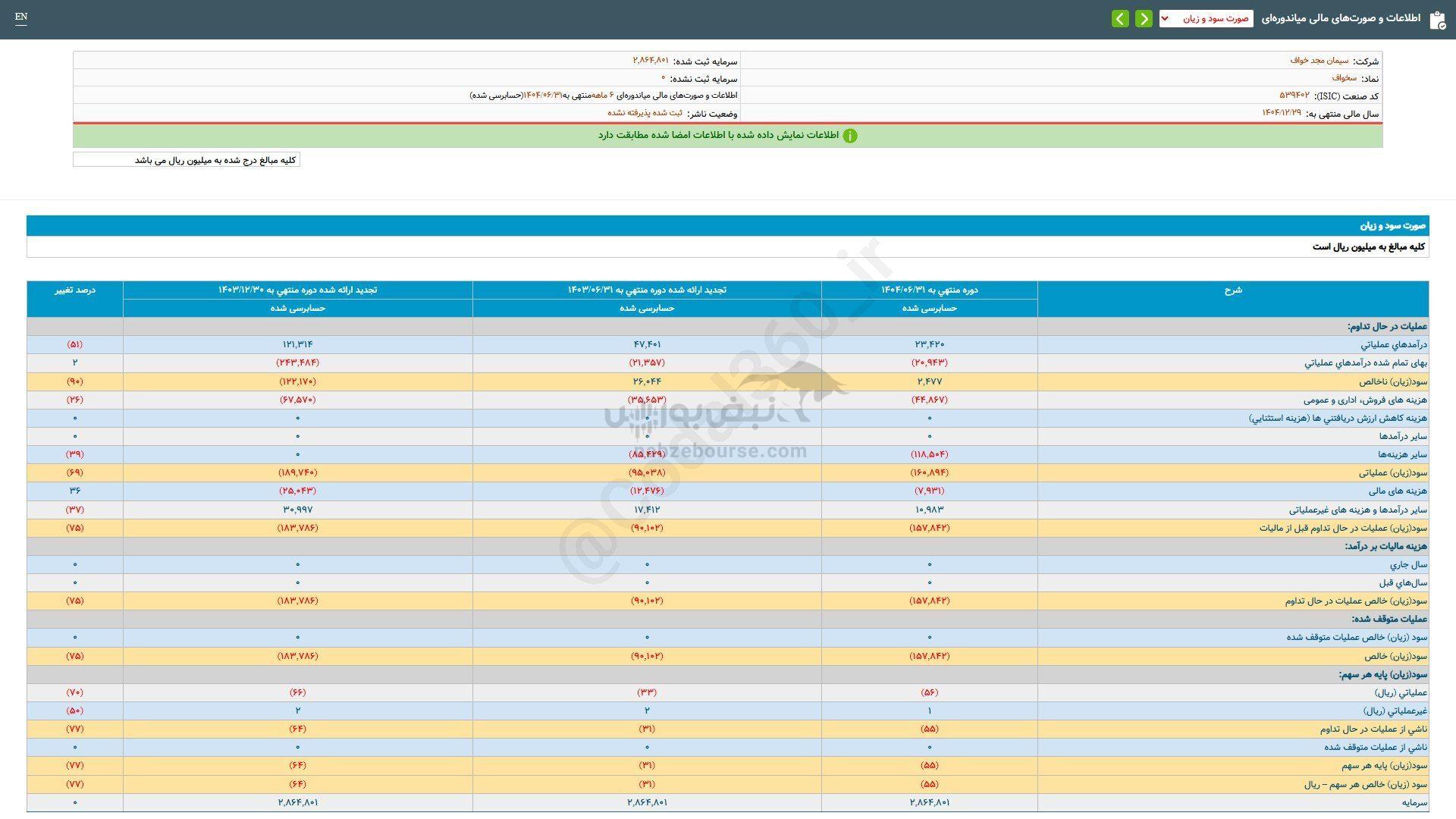Click the کلیه مبالغ درج شده notice box
Viewport: 1456px width, 819px height.
(x=186, y=159)
